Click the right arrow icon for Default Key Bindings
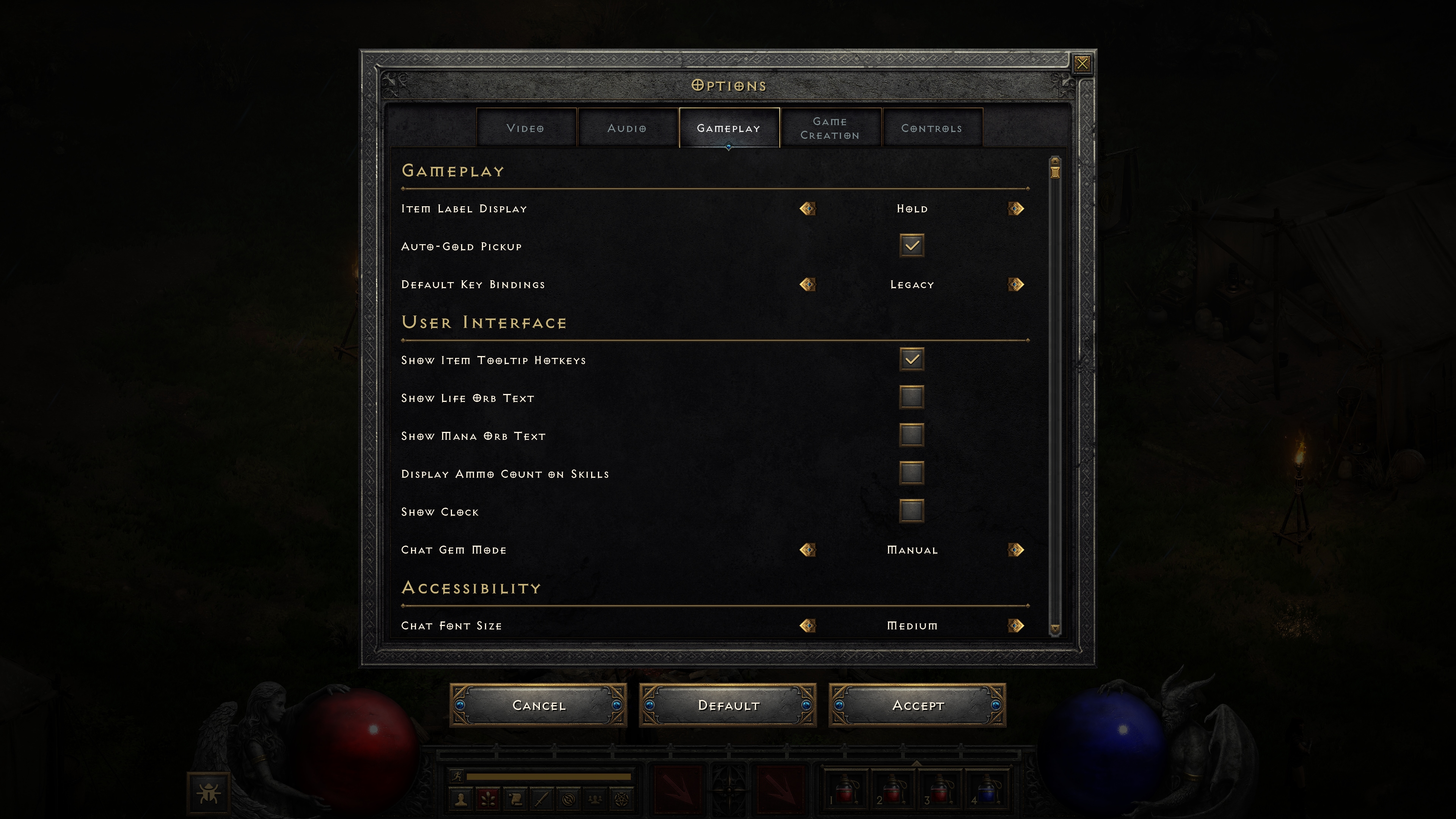Screen dimensions: 1456x819 [x=1016, y=284]
